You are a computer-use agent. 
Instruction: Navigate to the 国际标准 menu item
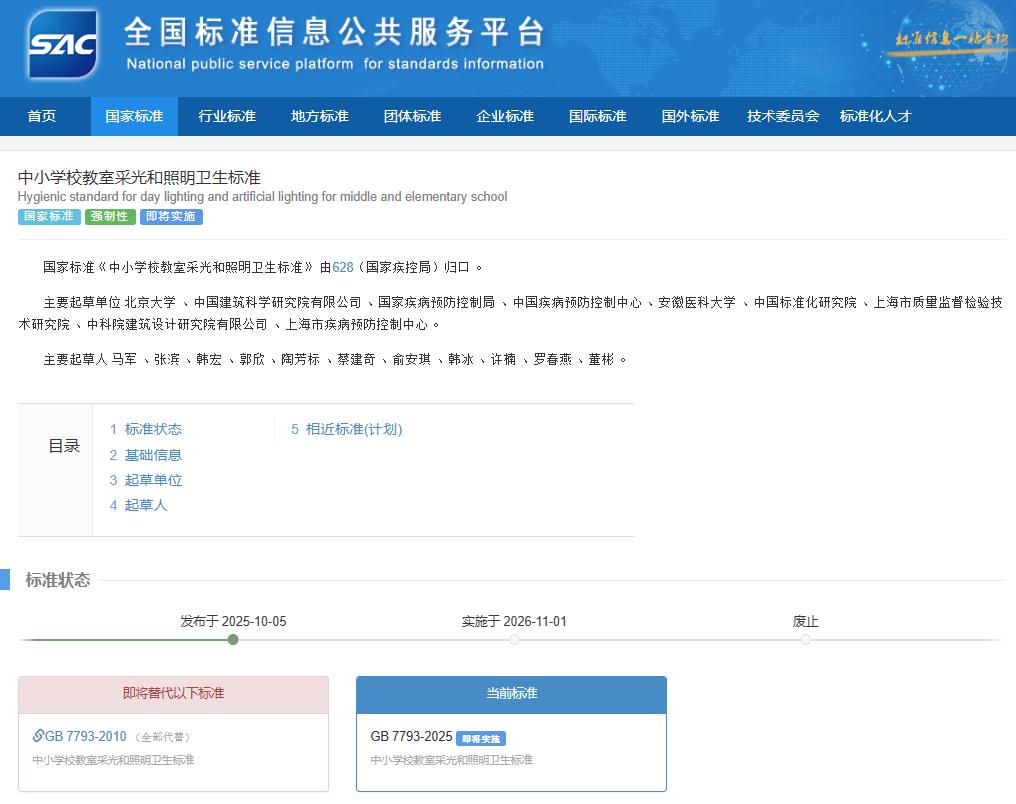click(598, 116)
